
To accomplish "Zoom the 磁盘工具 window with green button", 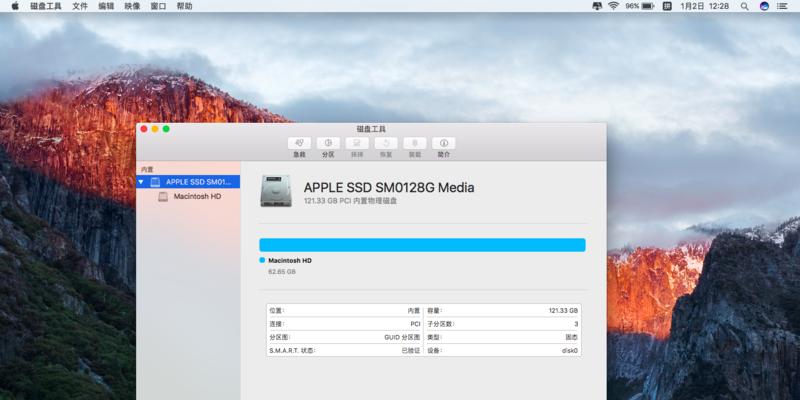I will pyautogui.click(x=166, y=129).
